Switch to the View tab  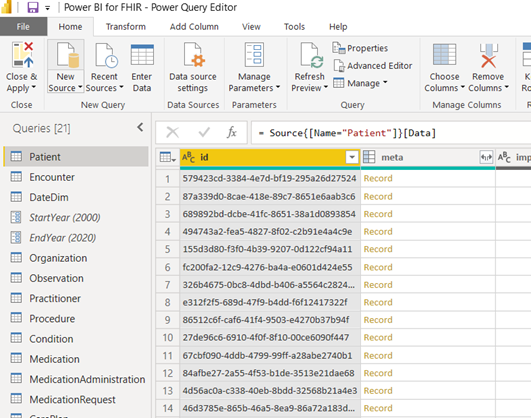tap(251, 26)
